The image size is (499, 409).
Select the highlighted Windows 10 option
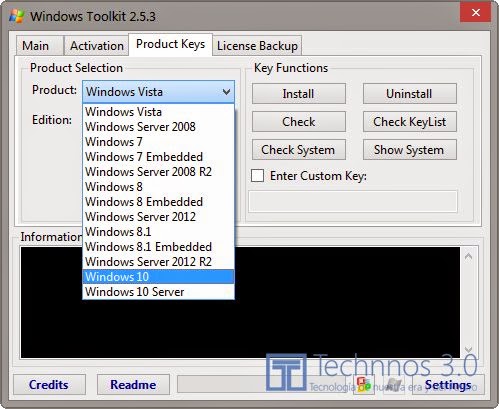tap(158, 277)
